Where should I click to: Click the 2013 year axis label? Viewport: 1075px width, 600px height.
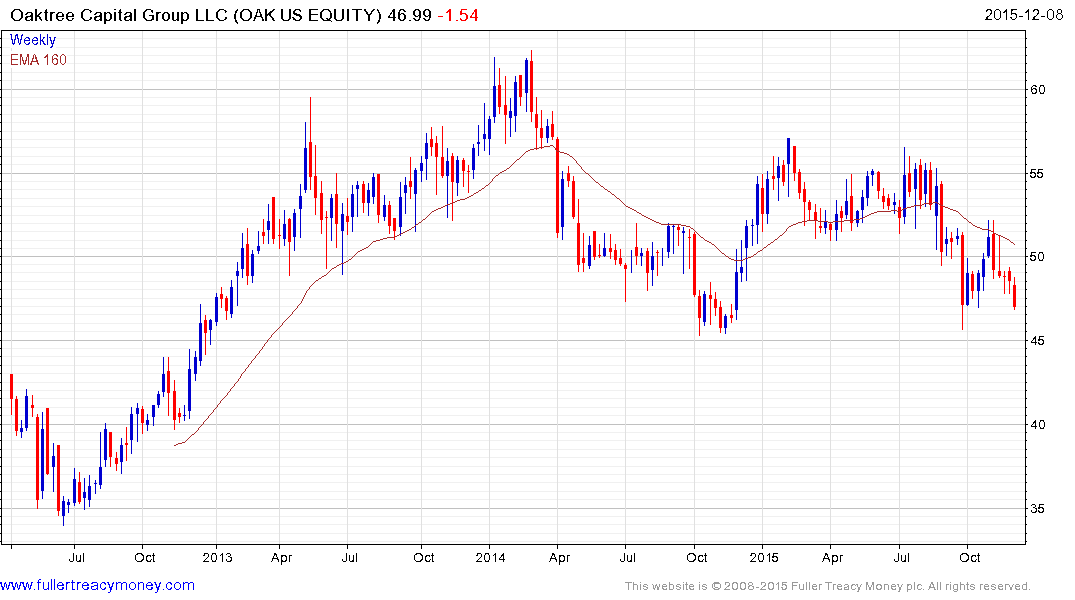pyautogui.click(x=217, y=557)
